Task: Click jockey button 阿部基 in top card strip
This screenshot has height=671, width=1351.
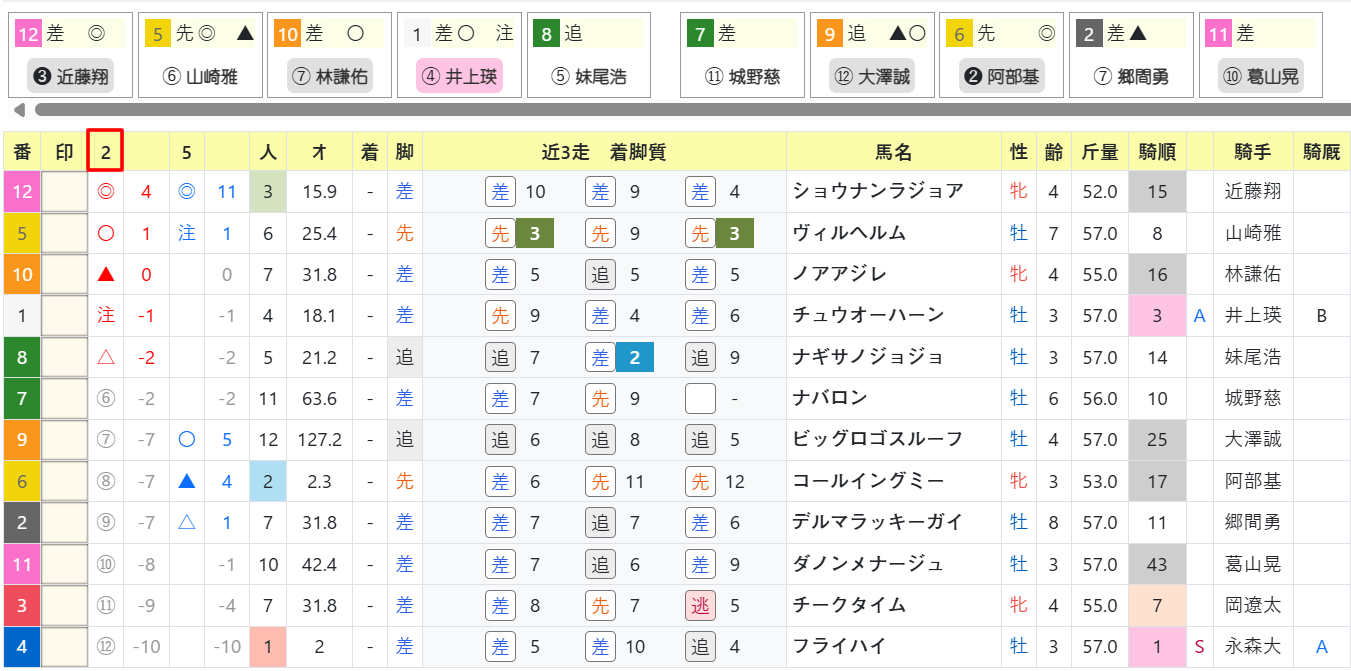Action: pos(1001,76)
